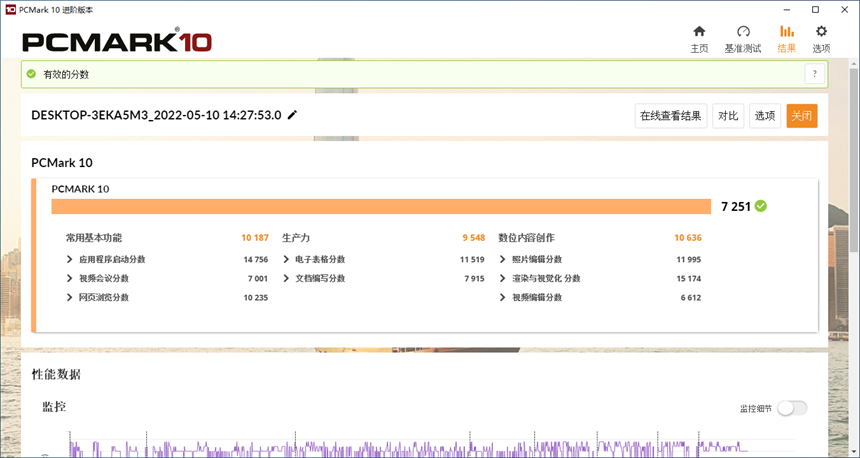The image size is (860, 458).
Task: Click the 对比 compare button
Action: pyautogui.click(x=728, y=116)
